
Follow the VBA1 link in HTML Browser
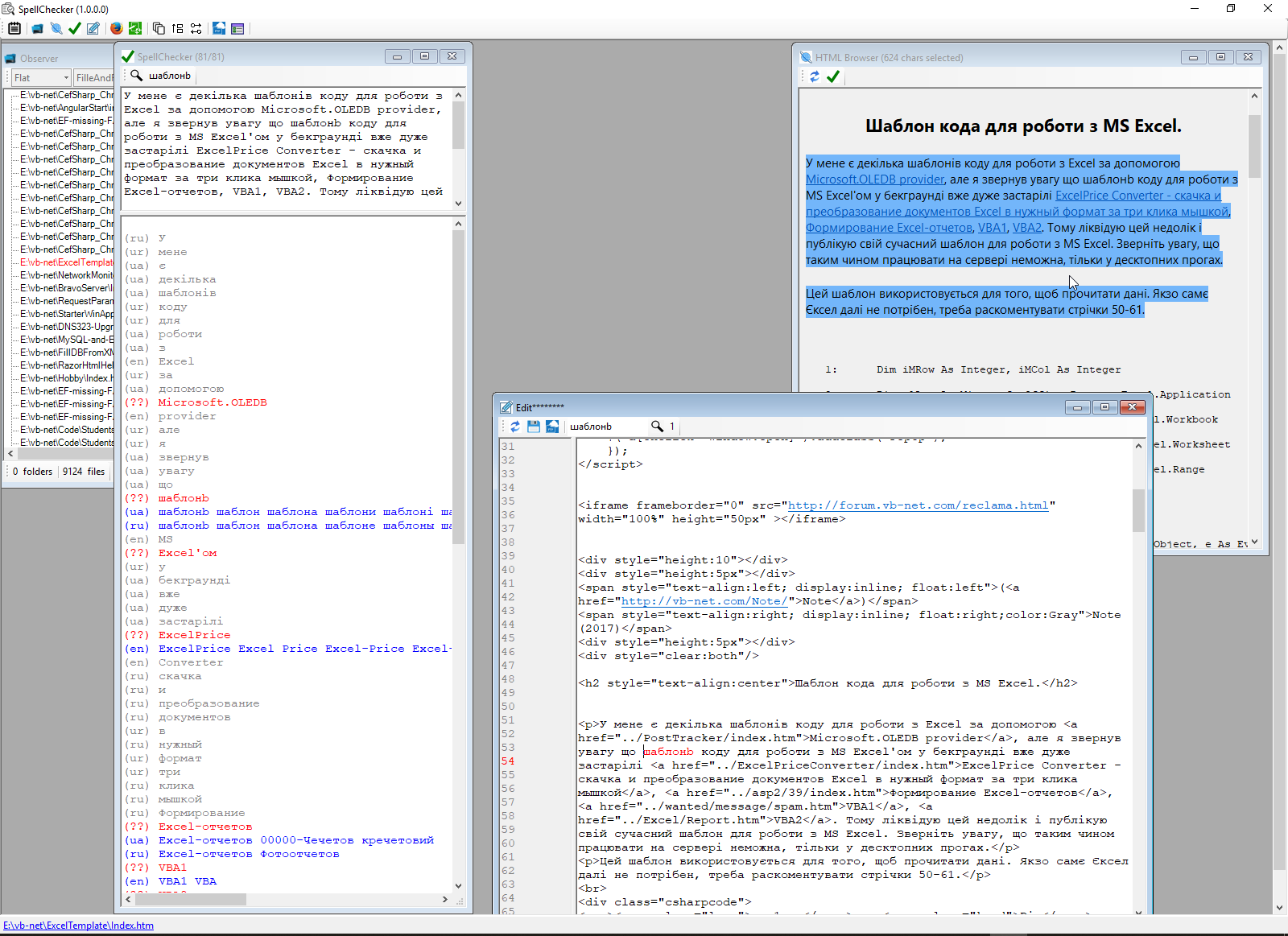[993, 228]
